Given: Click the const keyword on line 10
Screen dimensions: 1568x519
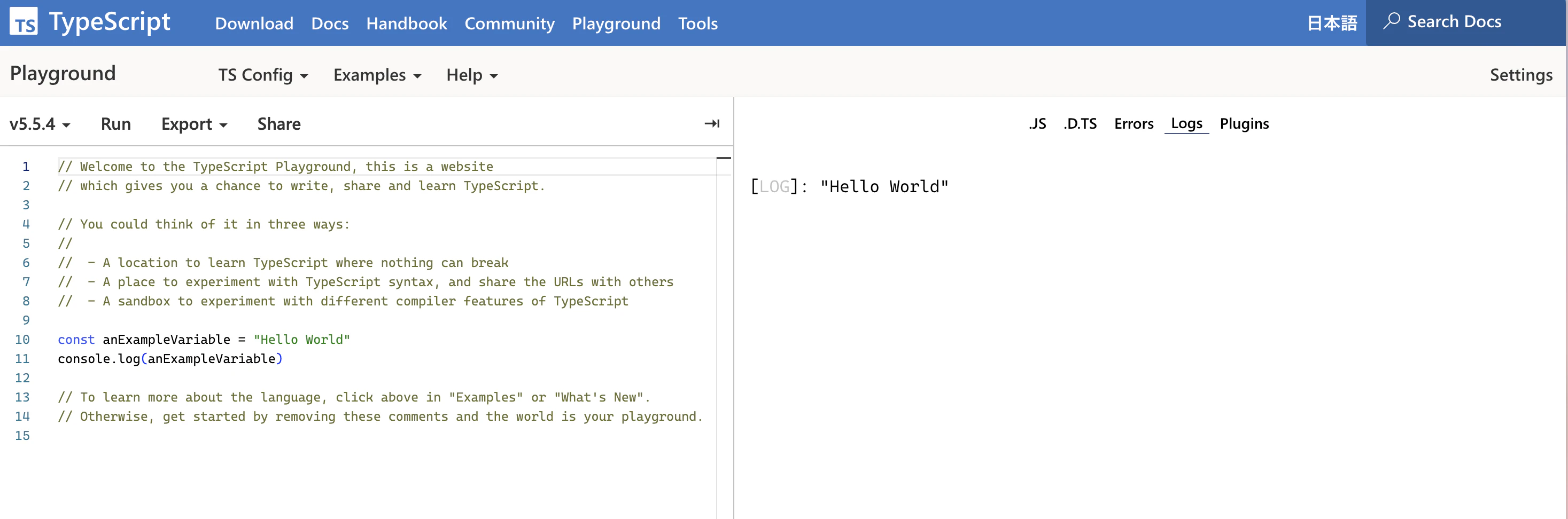Looking at the screenshot, I should click(76, 340).
